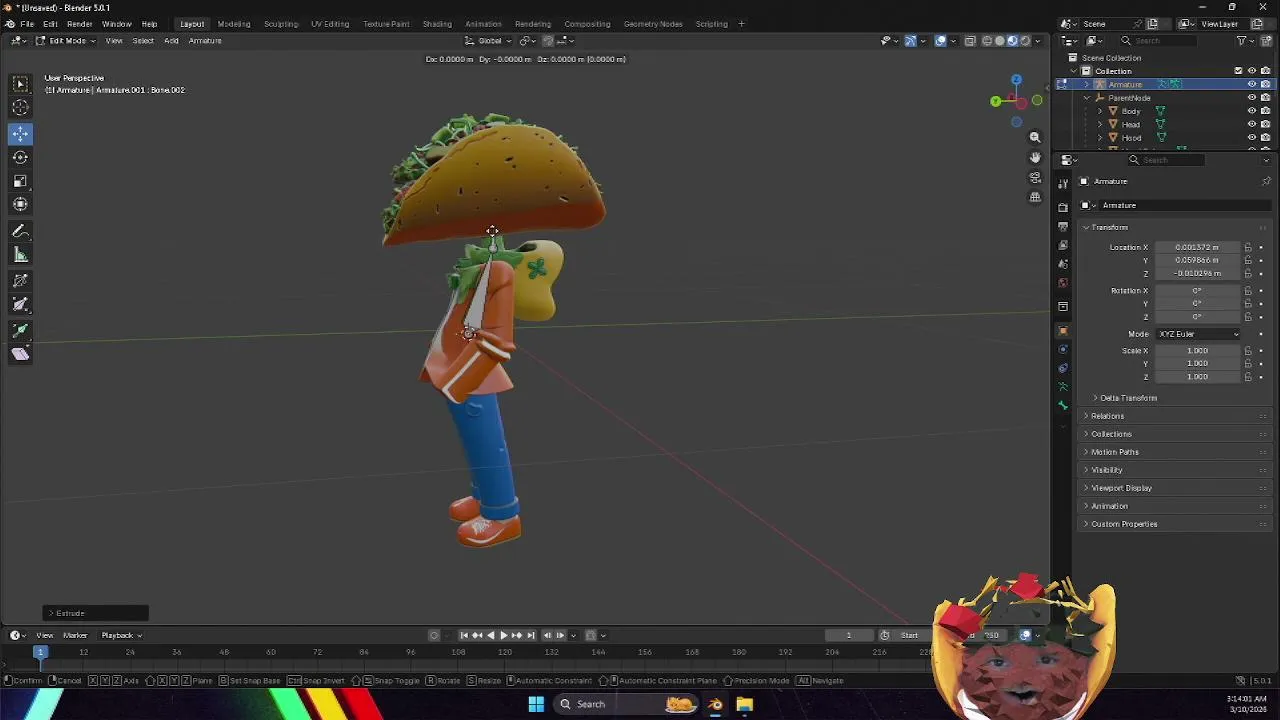Open the Tool properties tab icon
Viewport: 1280px width, 720px height.
tap(1063, 183)
